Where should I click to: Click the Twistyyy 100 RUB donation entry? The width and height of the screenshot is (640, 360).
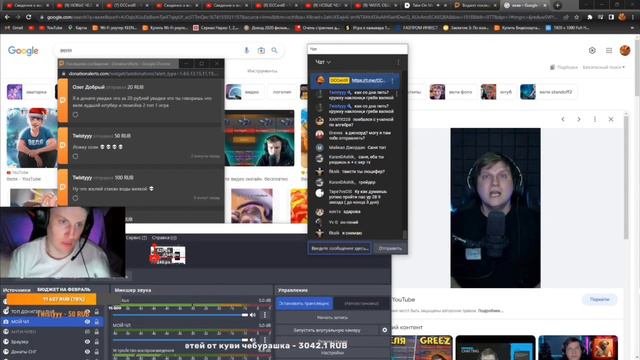point(142,187)
